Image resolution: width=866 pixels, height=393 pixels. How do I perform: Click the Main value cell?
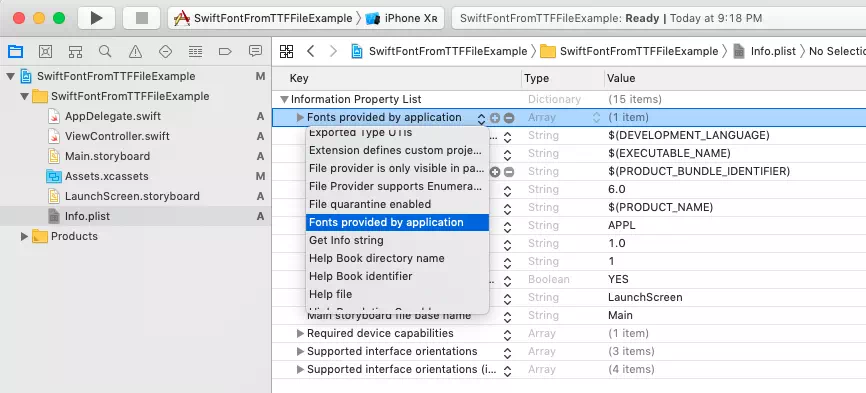coord(620,315)
